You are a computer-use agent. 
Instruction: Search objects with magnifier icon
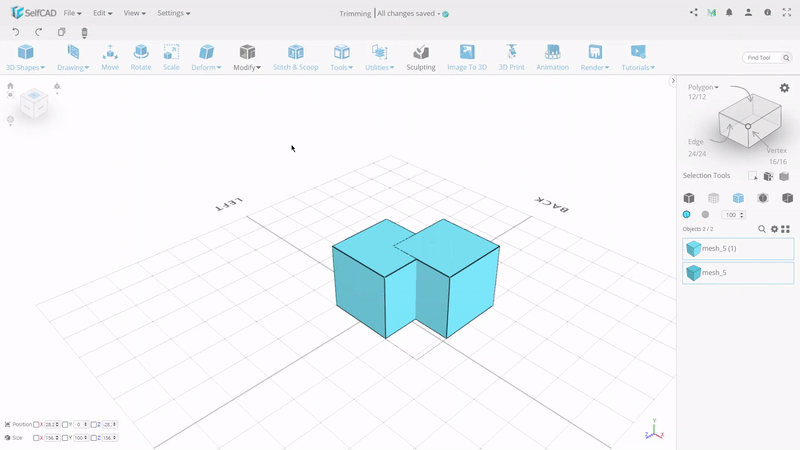click(x=762, y=229)
